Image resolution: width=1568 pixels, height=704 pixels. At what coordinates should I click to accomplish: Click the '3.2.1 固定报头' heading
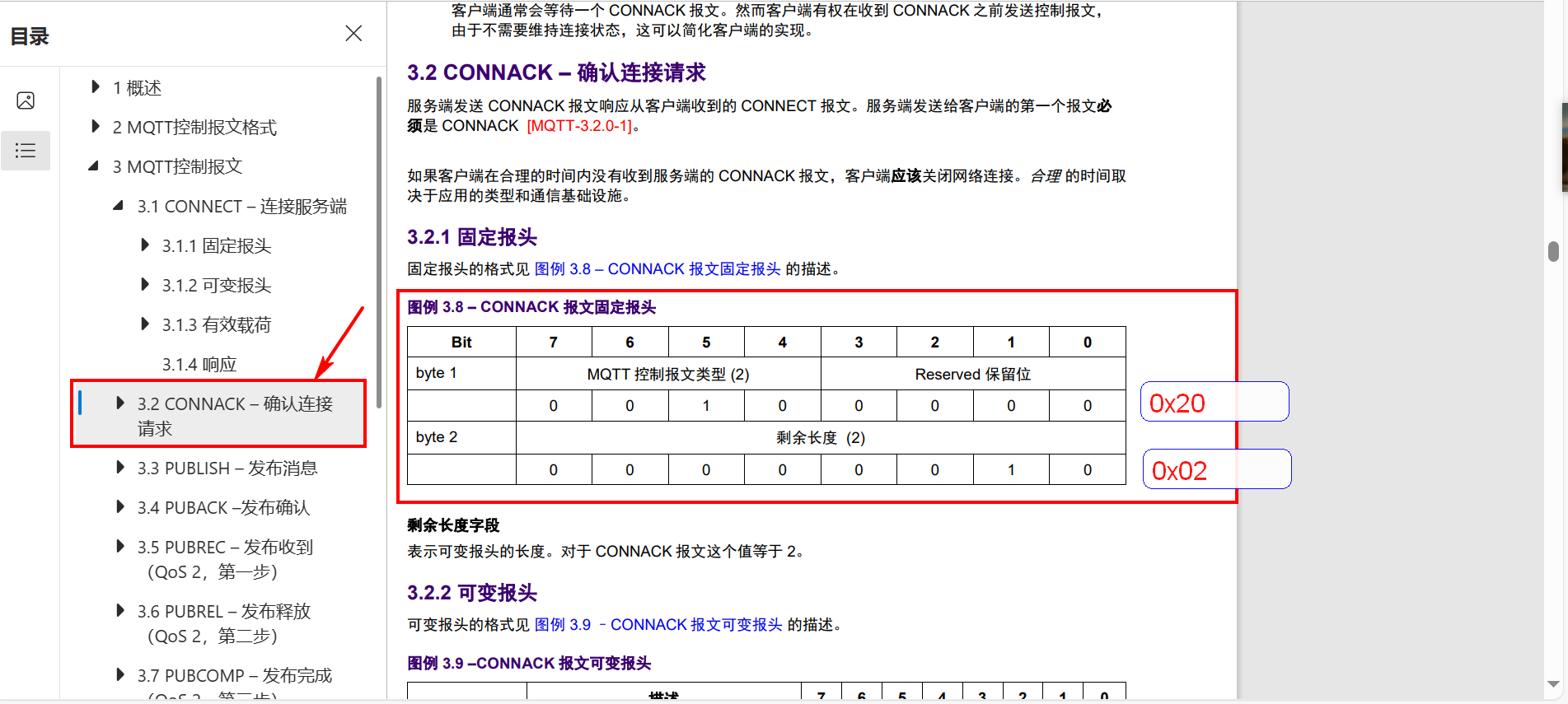pos(472,237)
